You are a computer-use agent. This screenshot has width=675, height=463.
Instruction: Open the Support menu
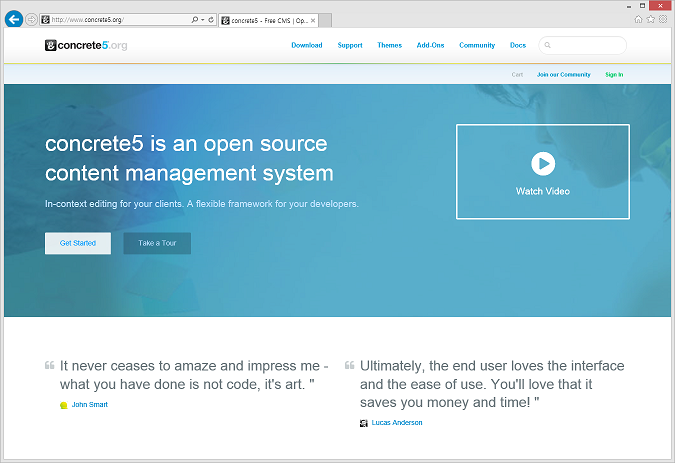pos(350,45)
